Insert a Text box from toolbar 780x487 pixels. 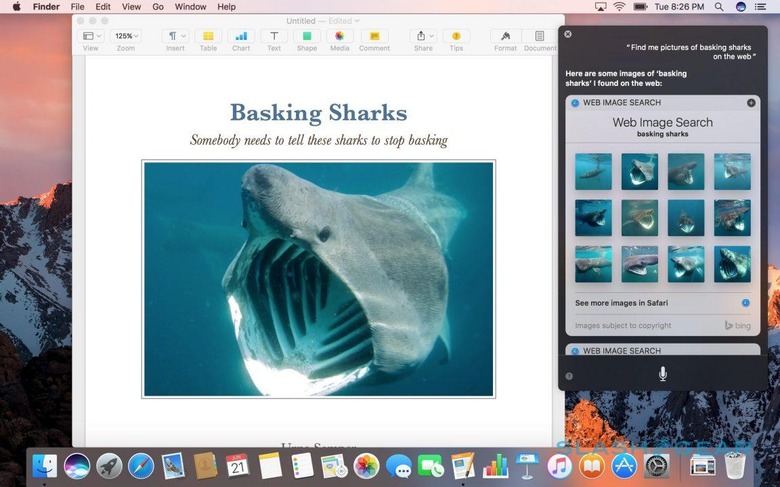point(273,36)
